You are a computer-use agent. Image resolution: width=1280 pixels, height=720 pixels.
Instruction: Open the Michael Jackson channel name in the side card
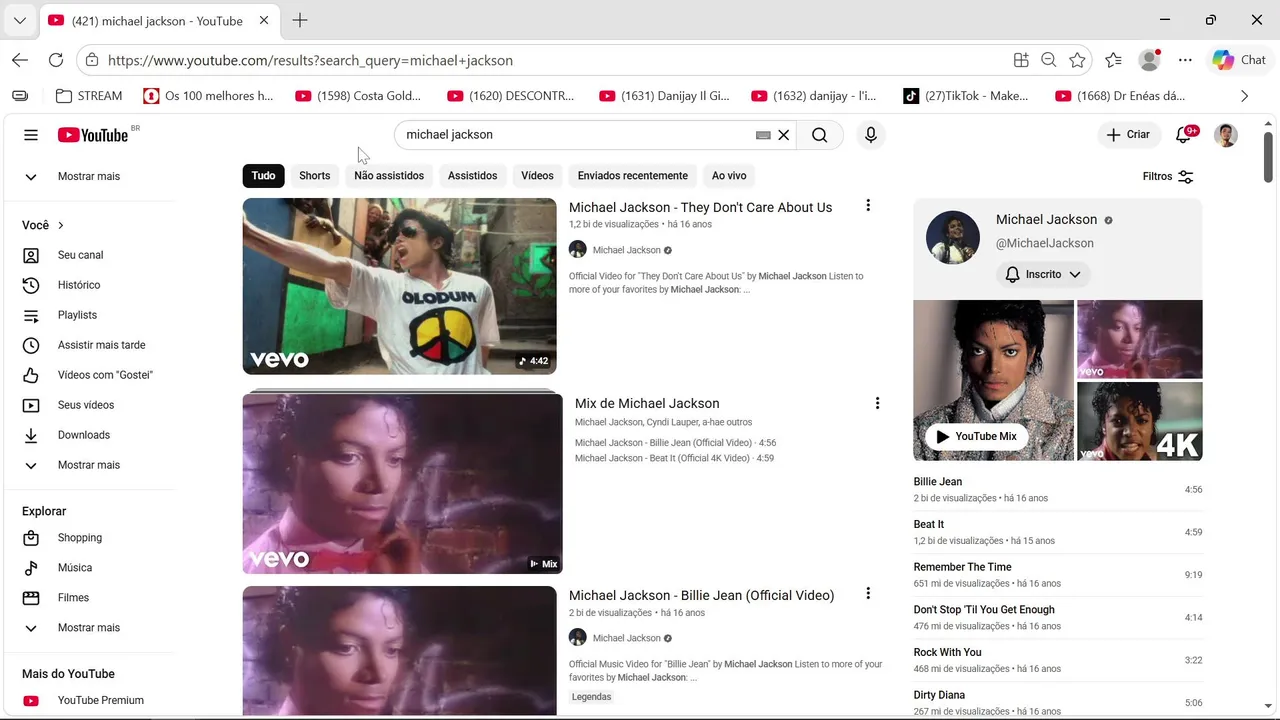pos(1046,220)
